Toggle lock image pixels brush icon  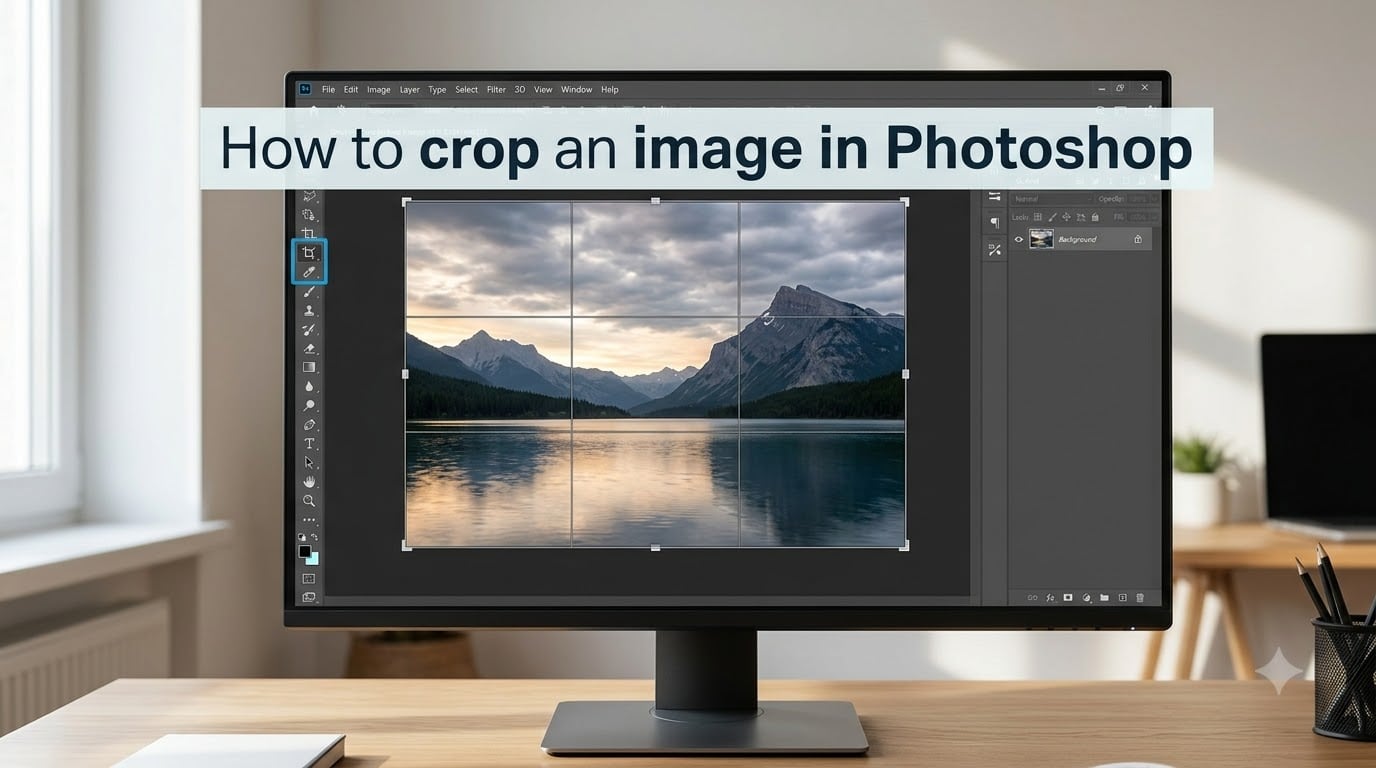(x=1052, y=217)
